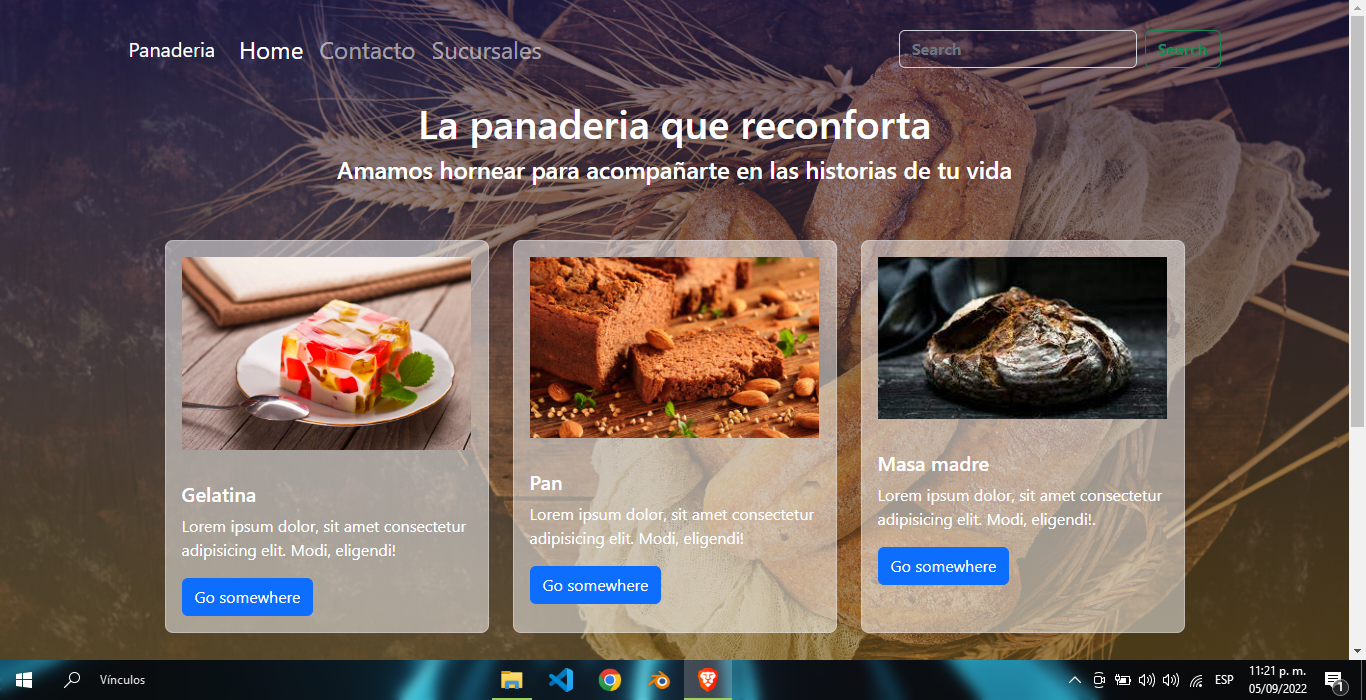Viewport: 1366px width, 700px height.
Task: Open Visual Studio Code from the taskbar
Action: (x=561, y=680)
